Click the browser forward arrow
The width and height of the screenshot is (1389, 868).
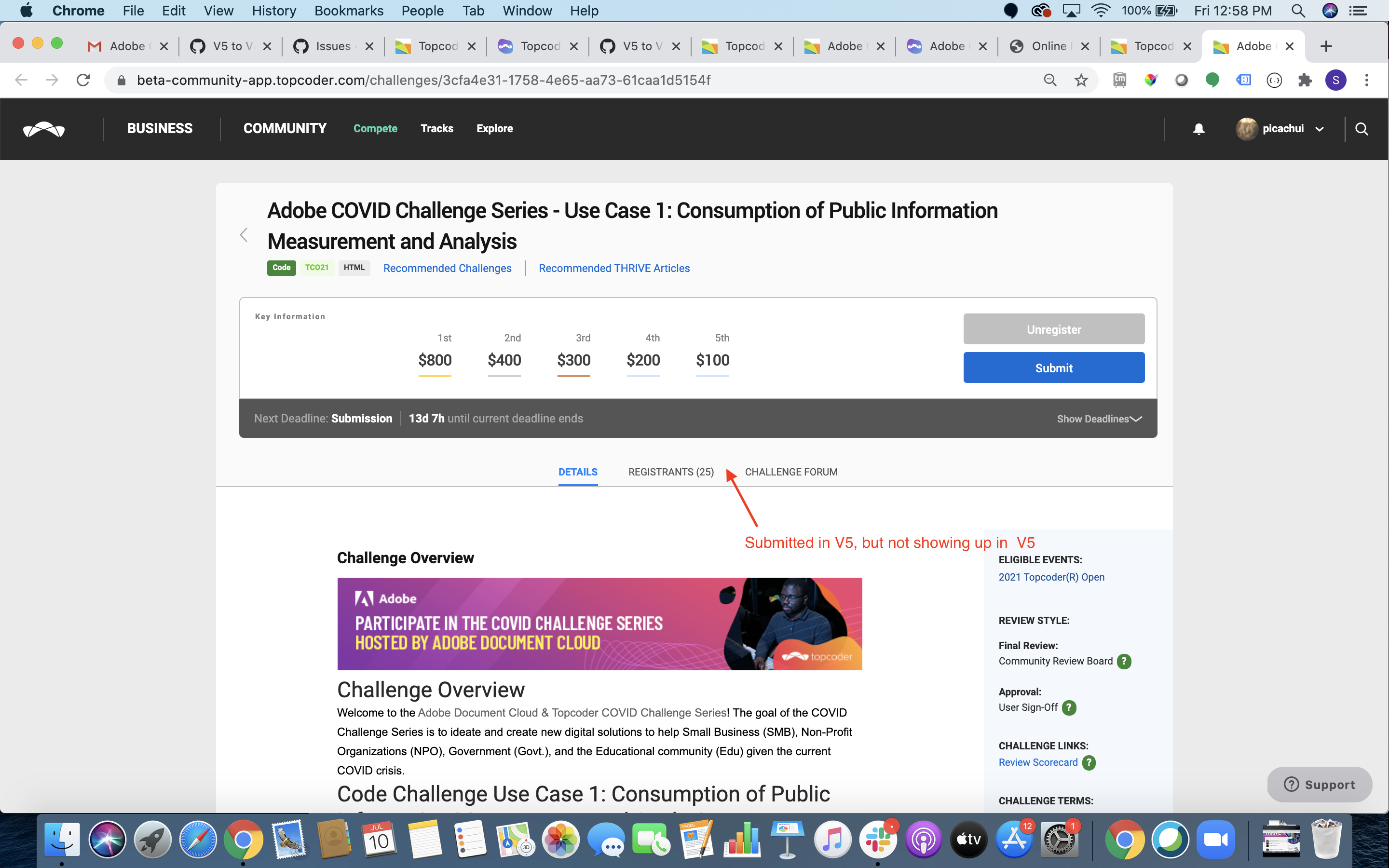point(52,80)
